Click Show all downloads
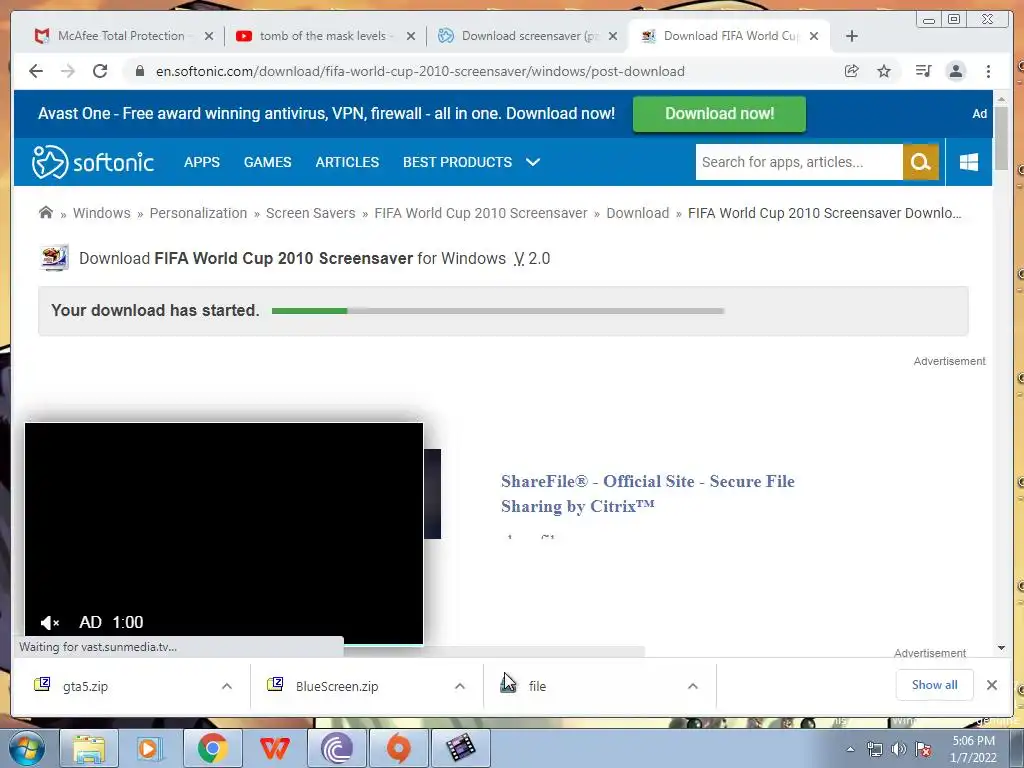1024x768 pixels. pyautogui.click(x=935, y=685)
